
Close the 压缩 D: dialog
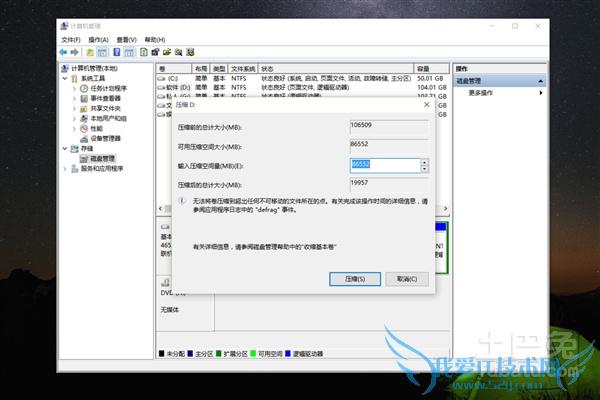[x=427, y=104]
